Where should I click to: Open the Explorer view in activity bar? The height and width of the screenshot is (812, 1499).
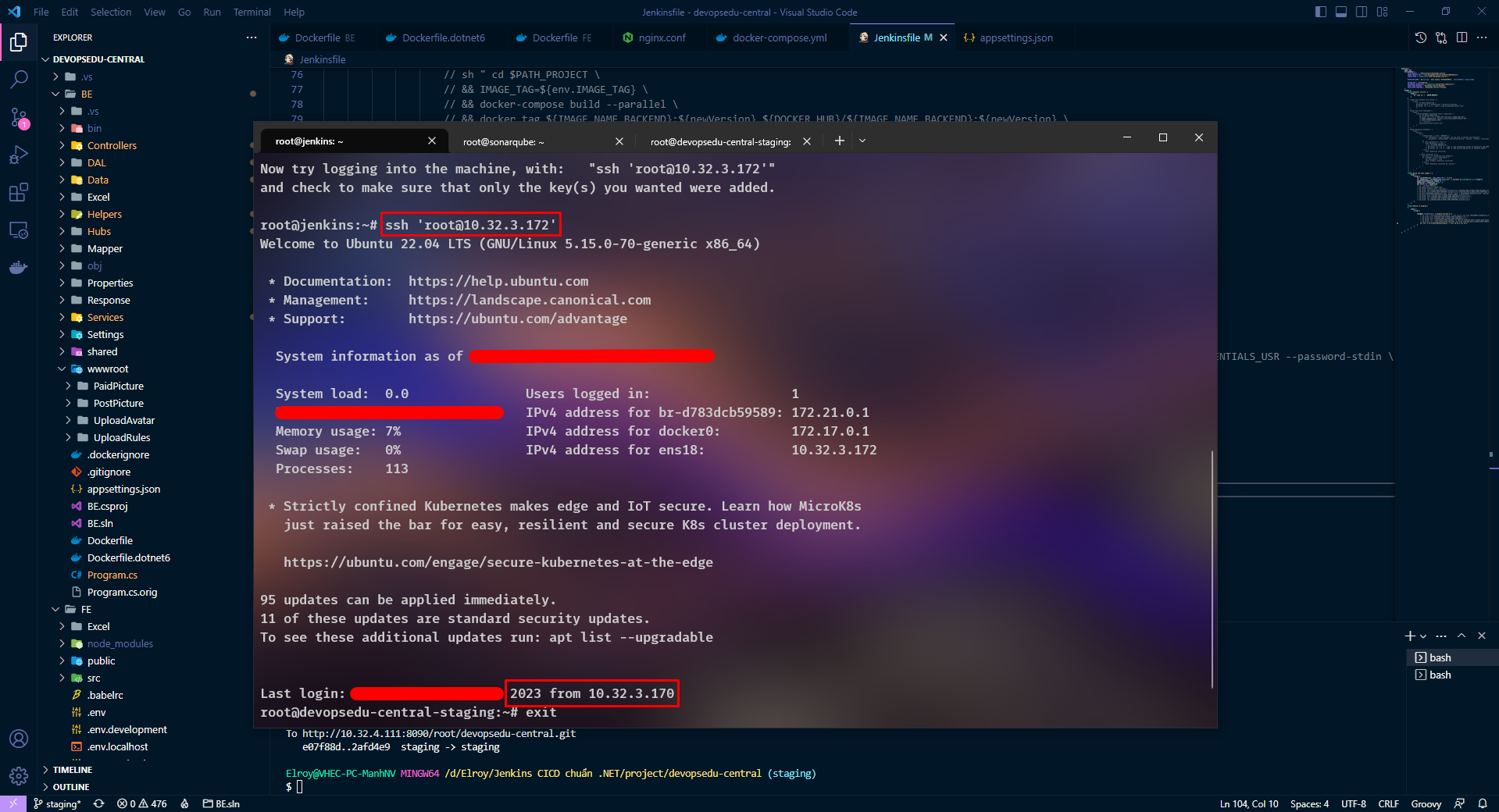(x=19, y=41)
